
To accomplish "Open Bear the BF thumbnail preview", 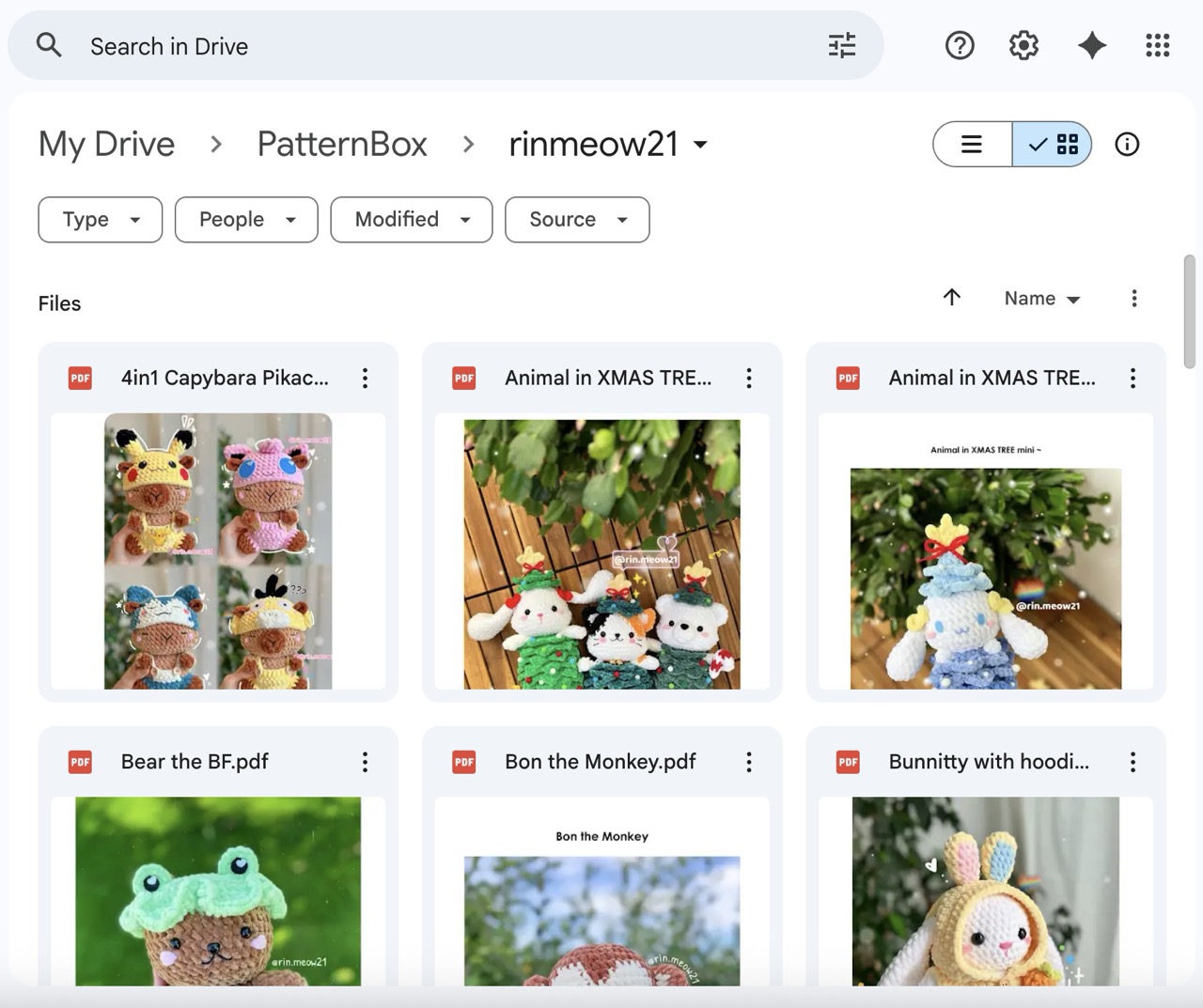I will 218,891.
